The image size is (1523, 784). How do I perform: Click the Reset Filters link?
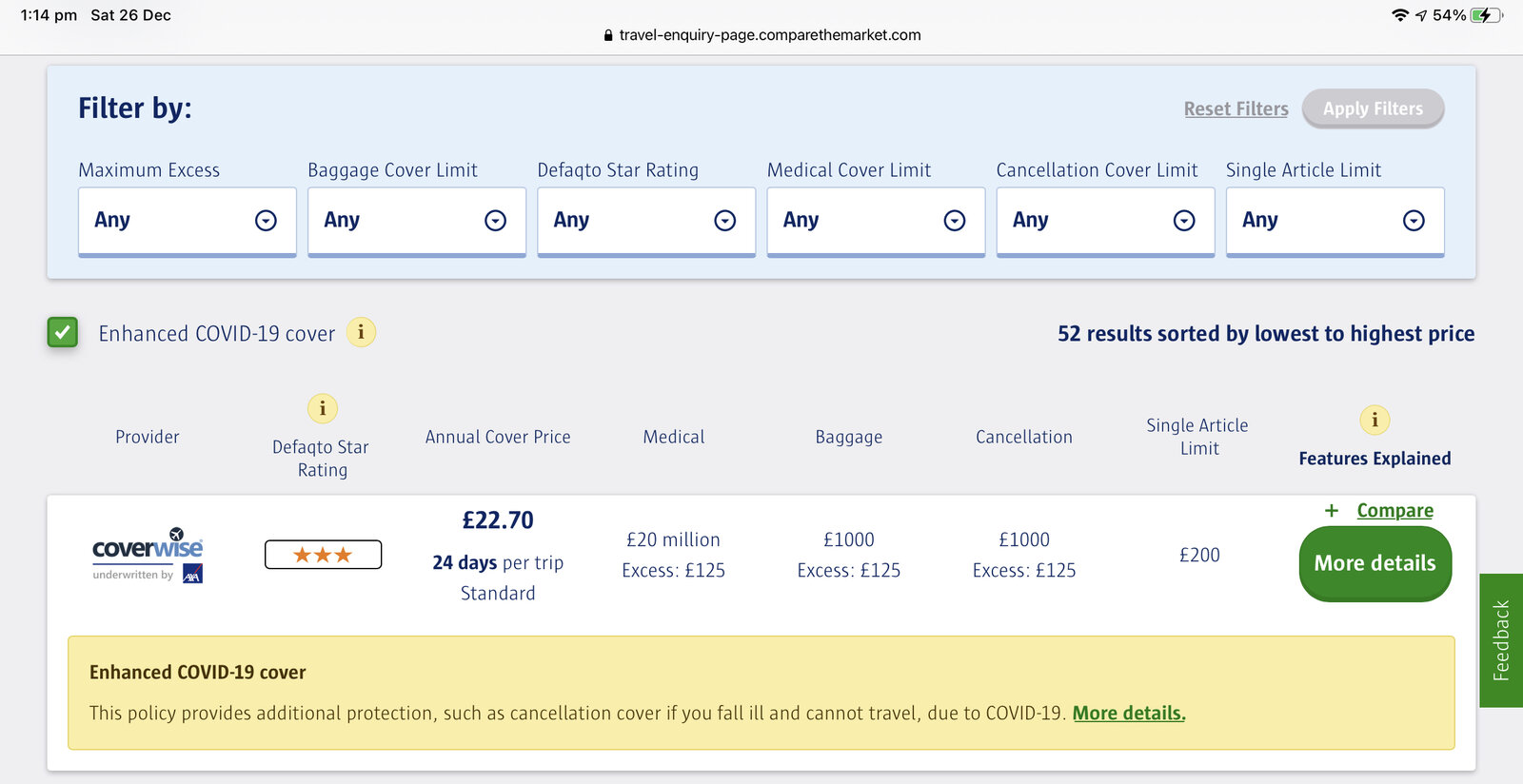tap(1236, 109)
